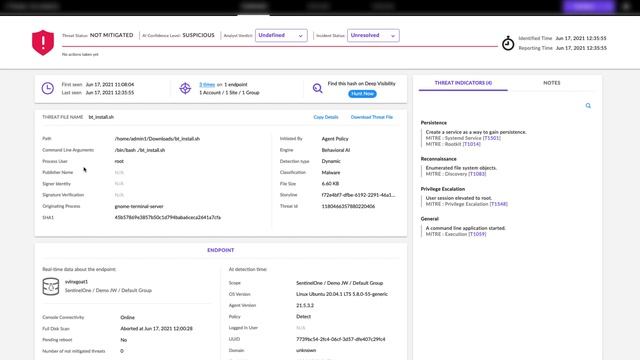Open the Analyst Verdict Undefined dropdown
The height and width of the screenshot is (360, 640).
click(x=281, y=36)
